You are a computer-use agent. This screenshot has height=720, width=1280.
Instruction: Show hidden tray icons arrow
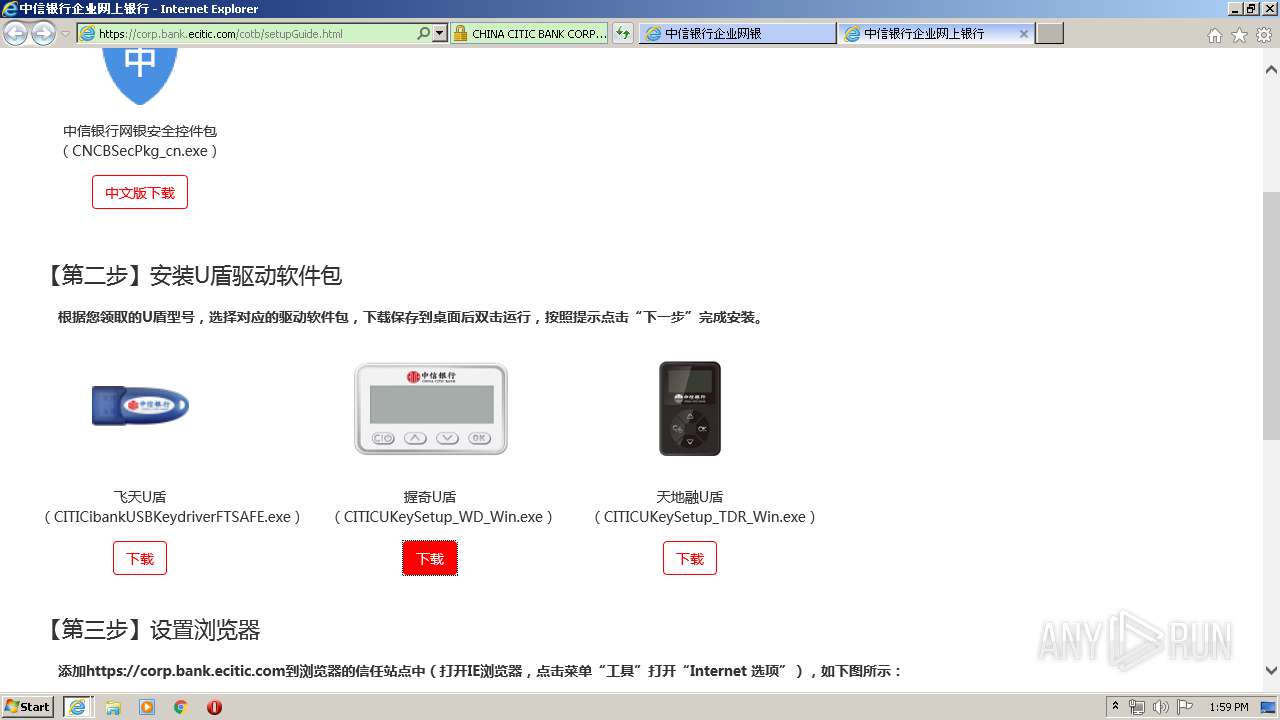(x=1115, y=707)
